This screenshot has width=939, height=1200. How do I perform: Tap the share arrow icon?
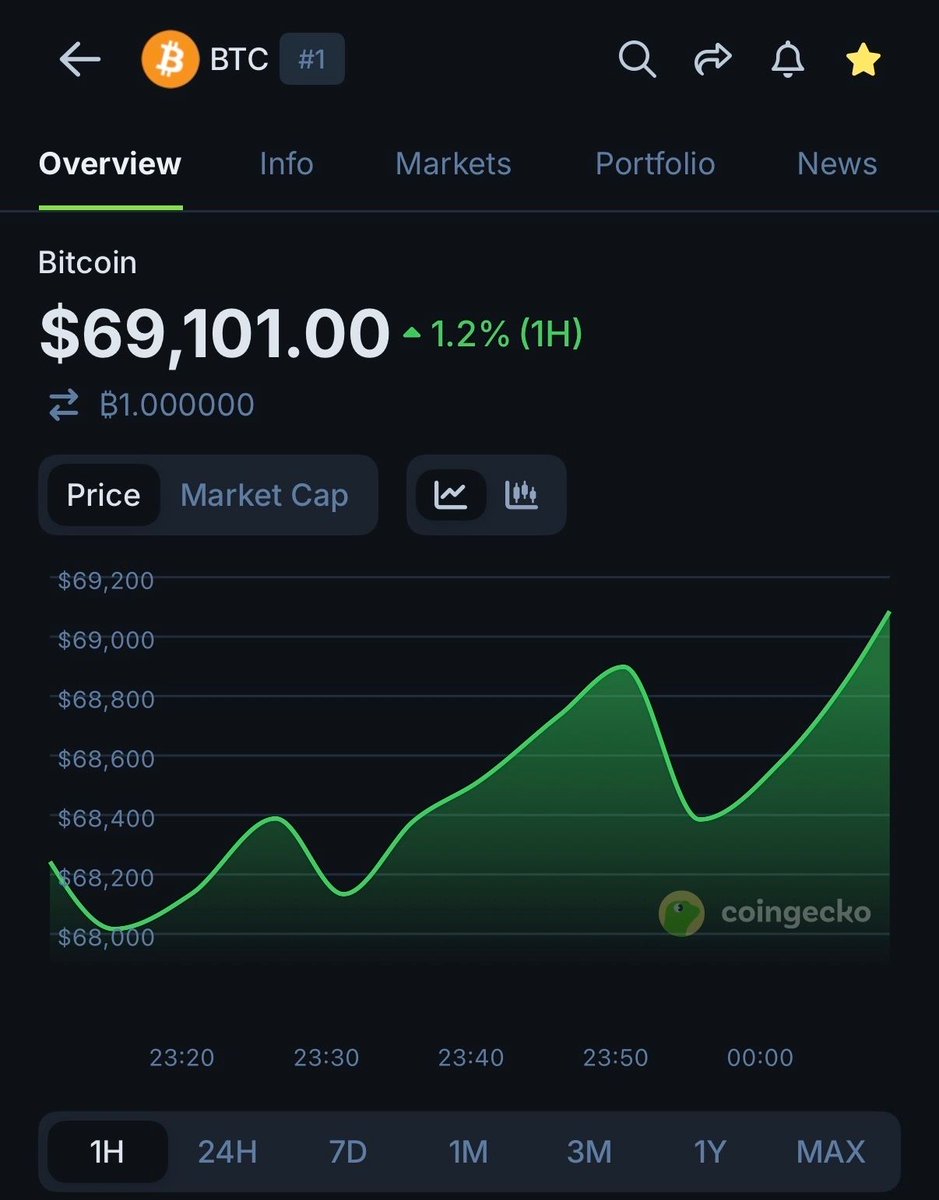click(712, 60)
